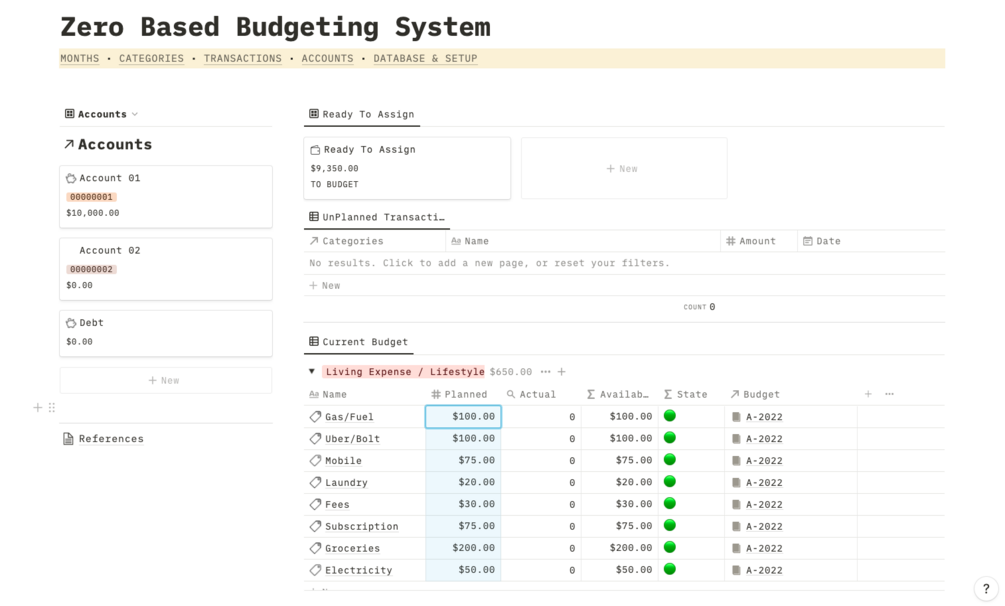Click the piggy bank icon on Debt card
1005x606 pixels.
click(x=71, y=323)
